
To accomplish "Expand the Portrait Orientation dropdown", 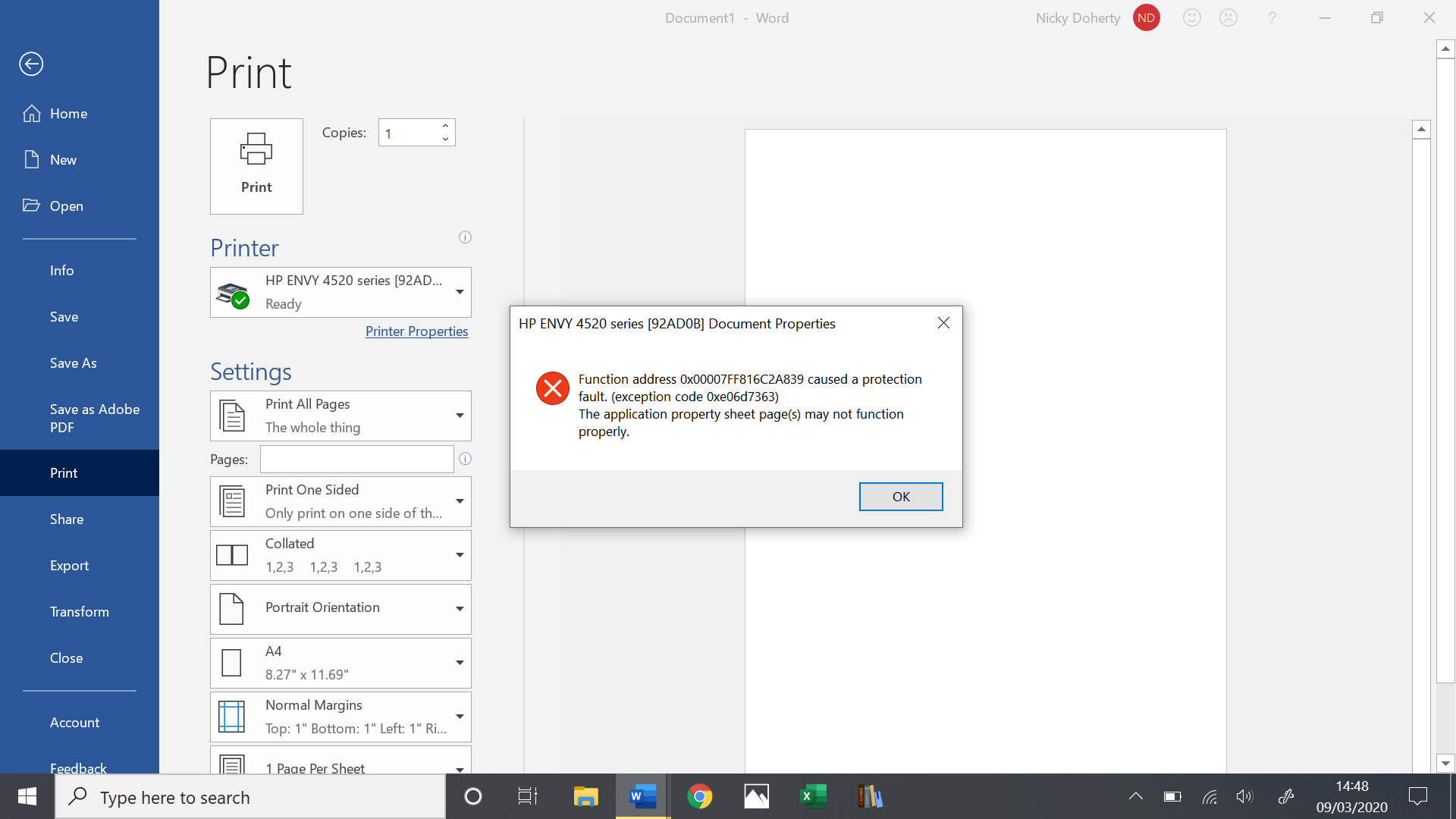I will pos(459,609).
